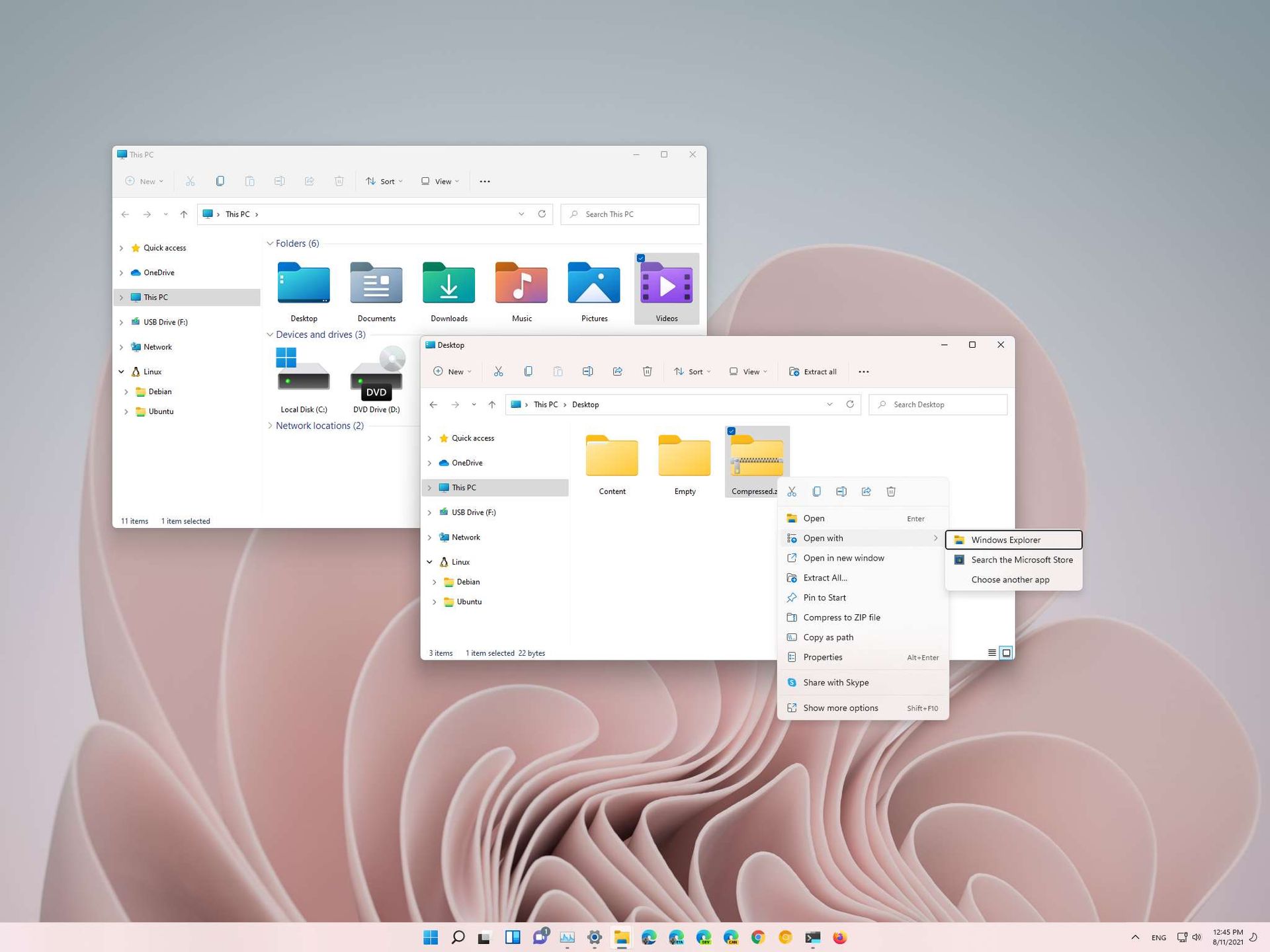Click the Rename icon in the Desktop toolbar
This screenshot has width=1270, height=952.
click(x=587, y=371)
